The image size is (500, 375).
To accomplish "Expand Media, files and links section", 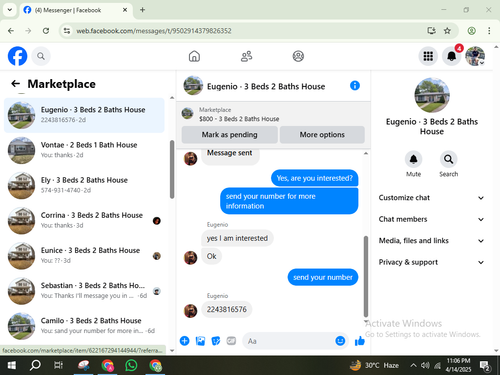I will (x=431, y=241).
